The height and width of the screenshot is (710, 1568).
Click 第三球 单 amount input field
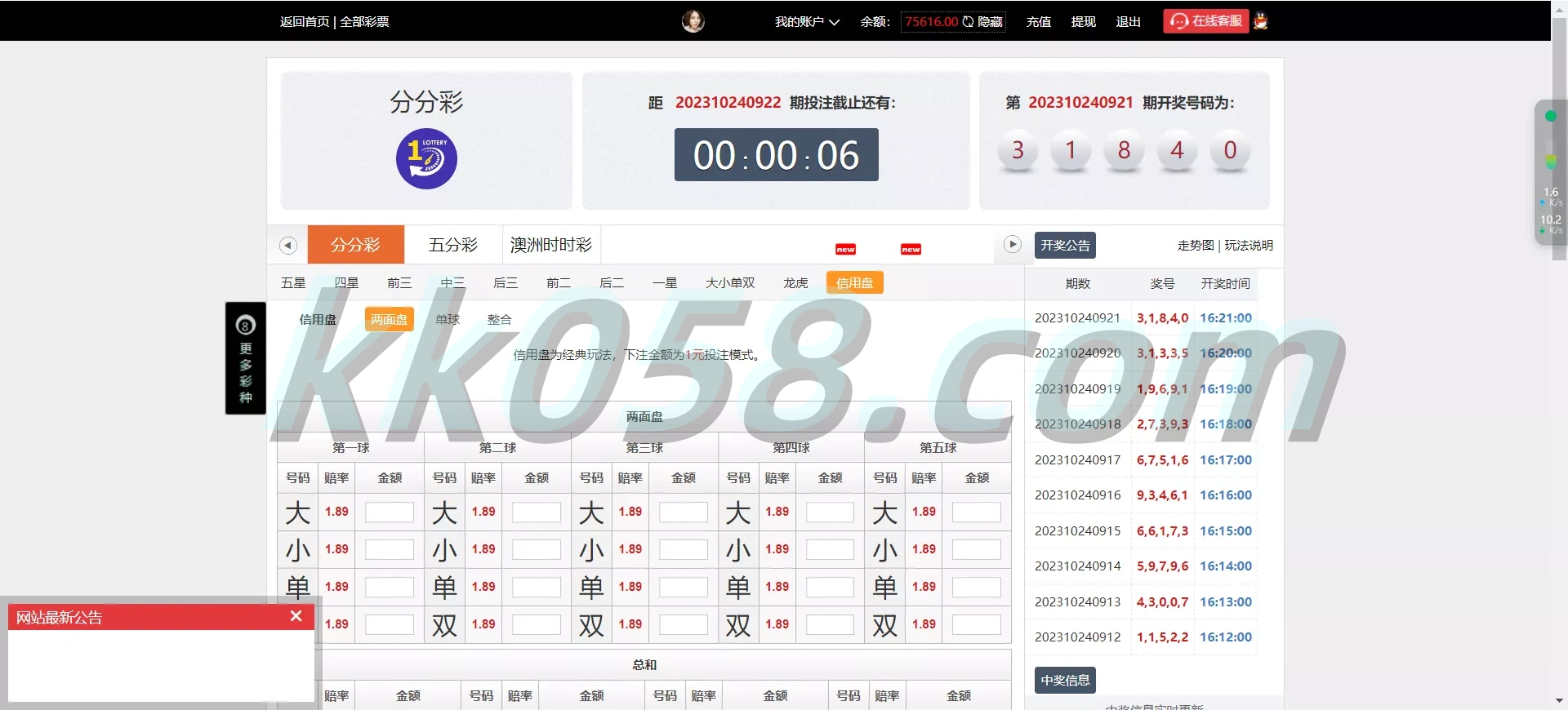[x=684, y=587]
